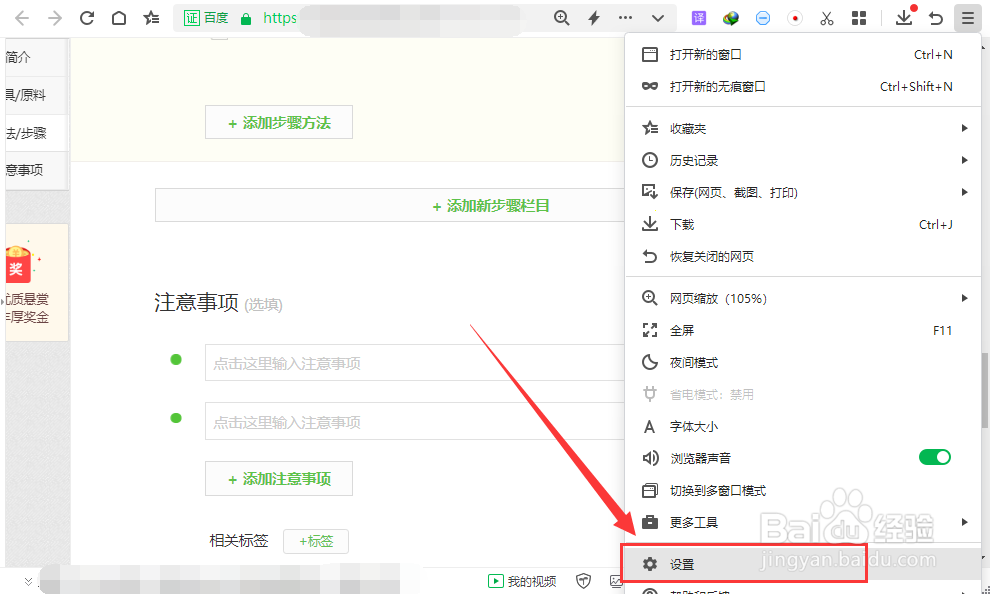Expand the 更多工具 submenu
This screenshot has width=990, height=594.
tap(693, 521)
